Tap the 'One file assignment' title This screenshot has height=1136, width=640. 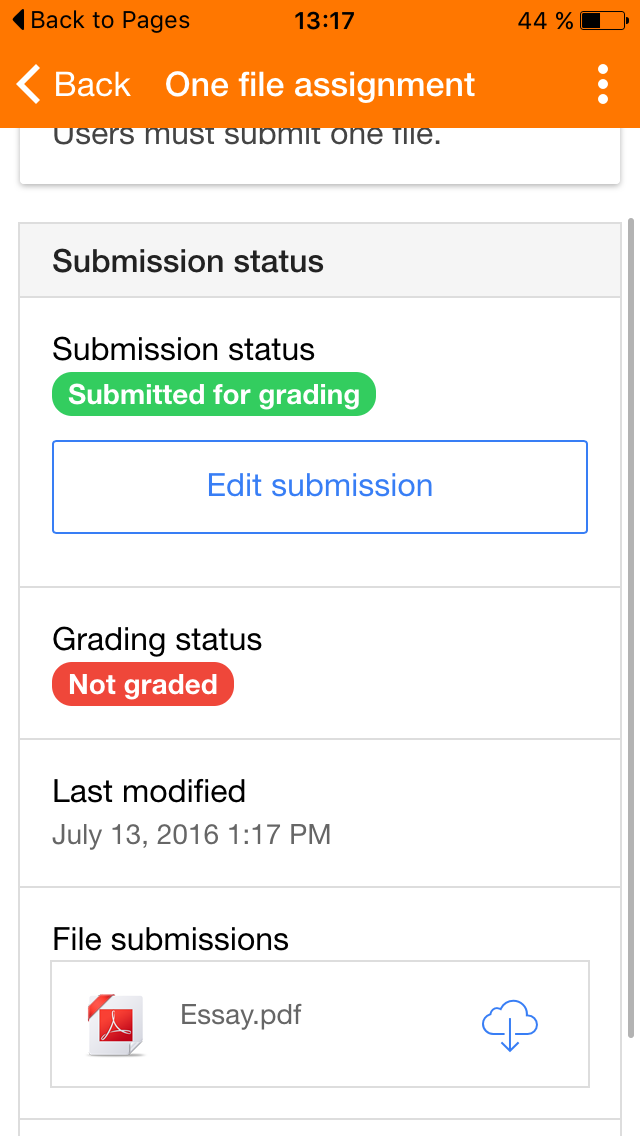320,85
